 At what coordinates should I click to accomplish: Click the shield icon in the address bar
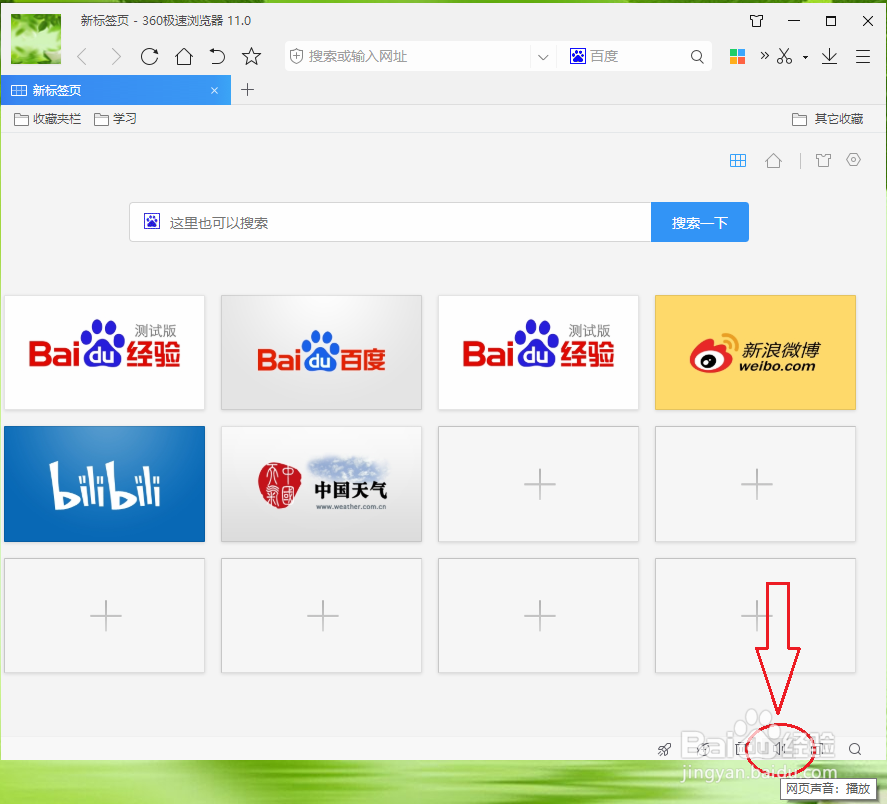[296, 56]
